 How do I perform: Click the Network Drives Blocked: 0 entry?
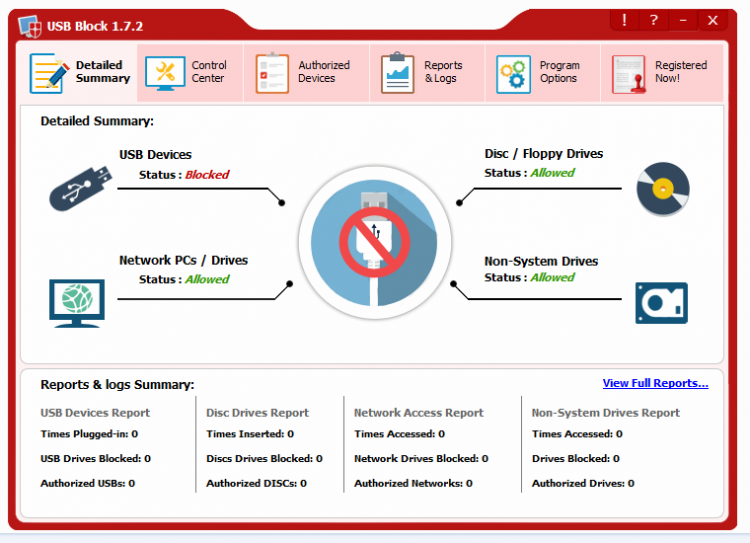[421, 459]
